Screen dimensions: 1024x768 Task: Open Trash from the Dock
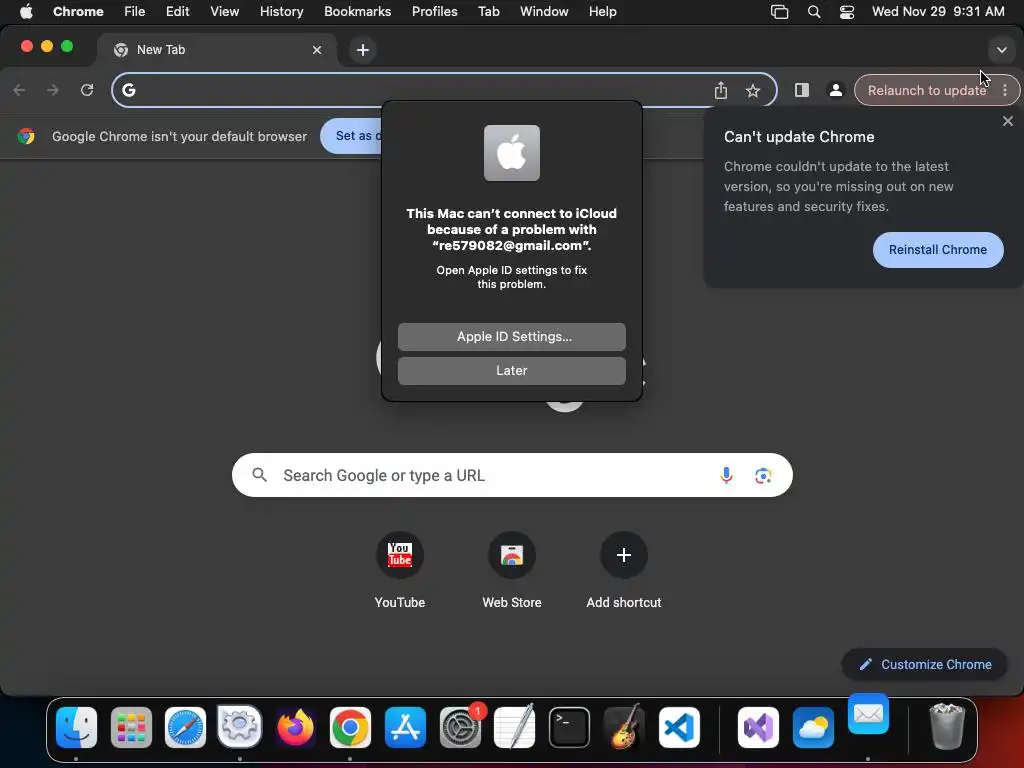(947, 726)
